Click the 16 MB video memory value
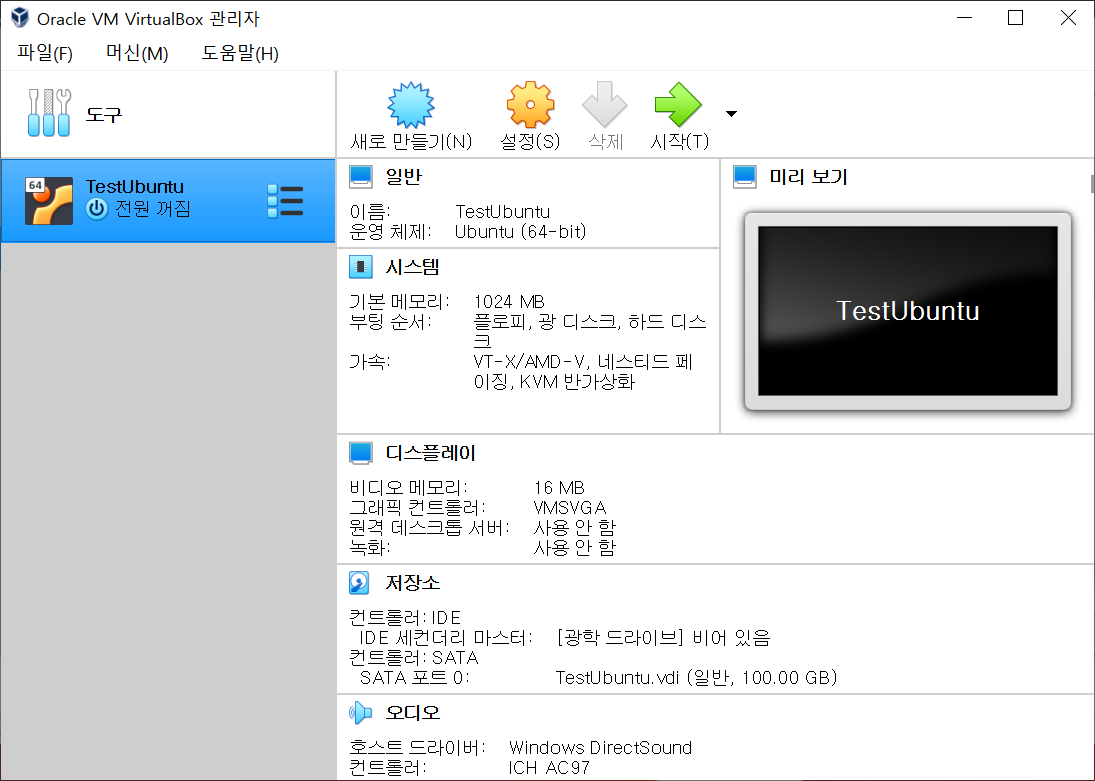 coord(559,488)
